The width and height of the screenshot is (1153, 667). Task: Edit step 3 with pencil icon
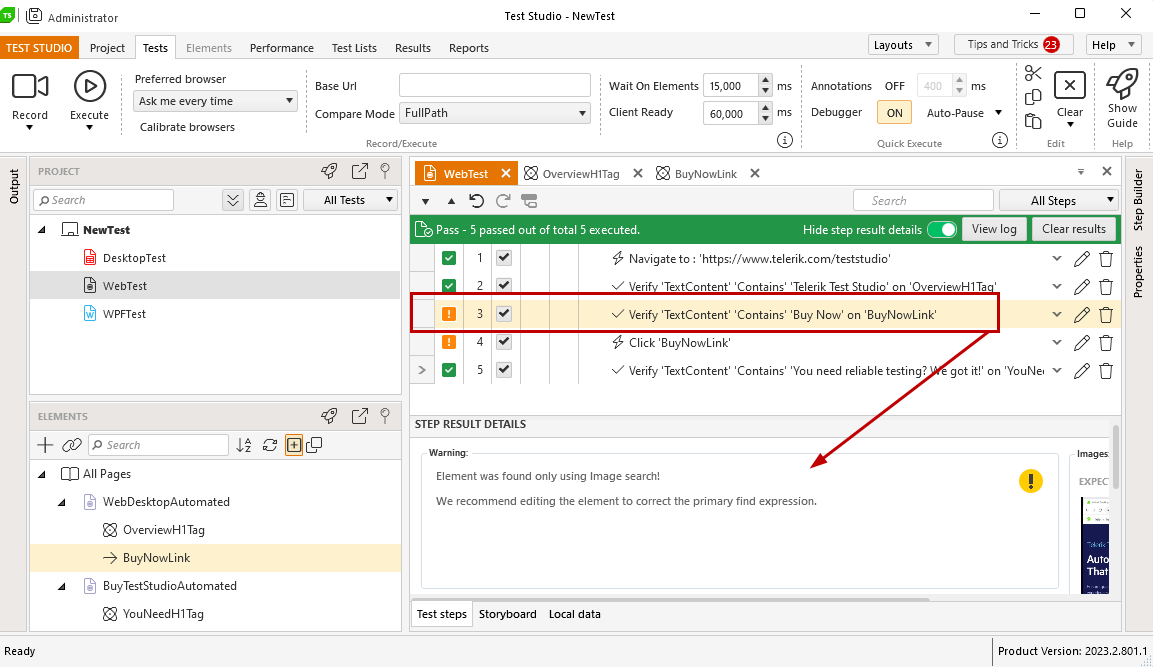tap(1082, 315)
